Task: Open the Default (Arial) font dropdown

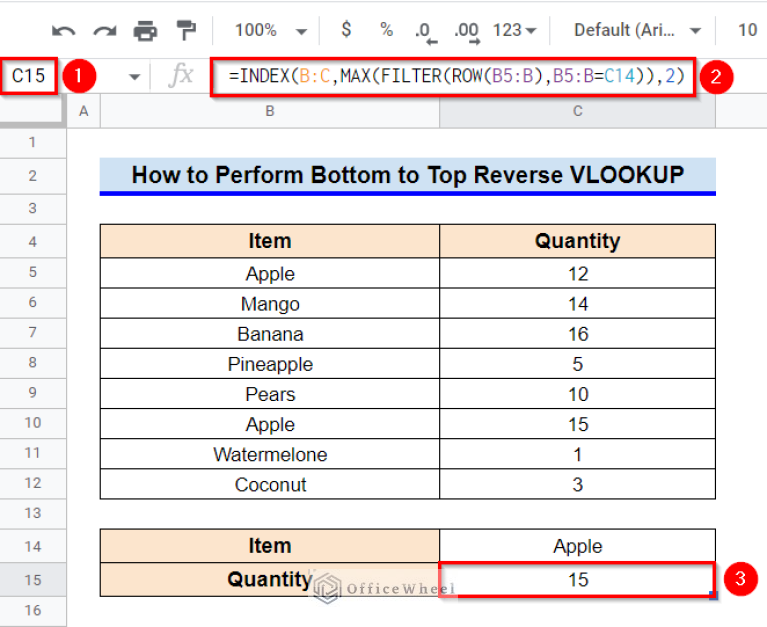Action: tap(637, 30)
